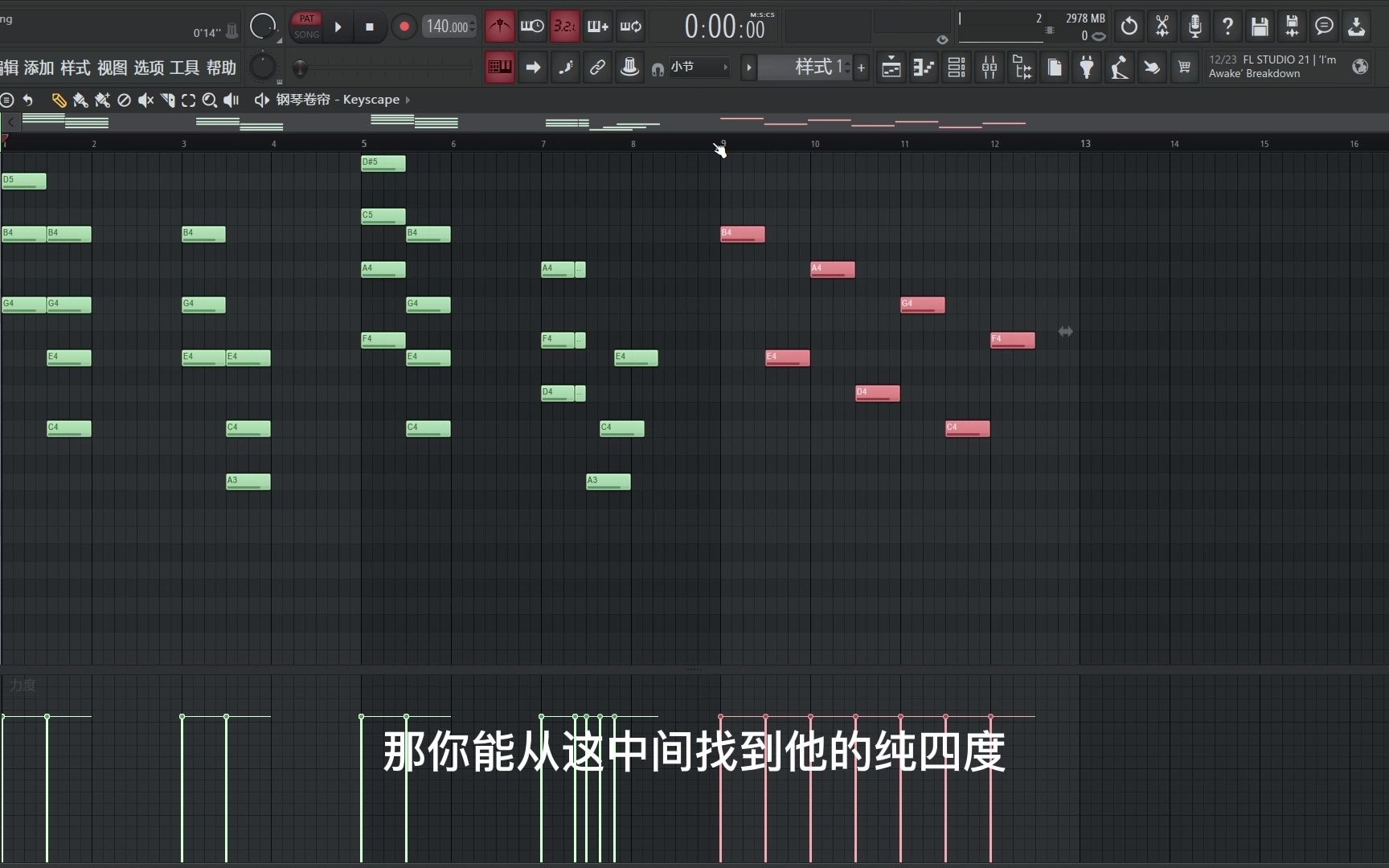Open the Playlist window icon
Screen dimensions: 1389x868
click(x=891, y=68)
